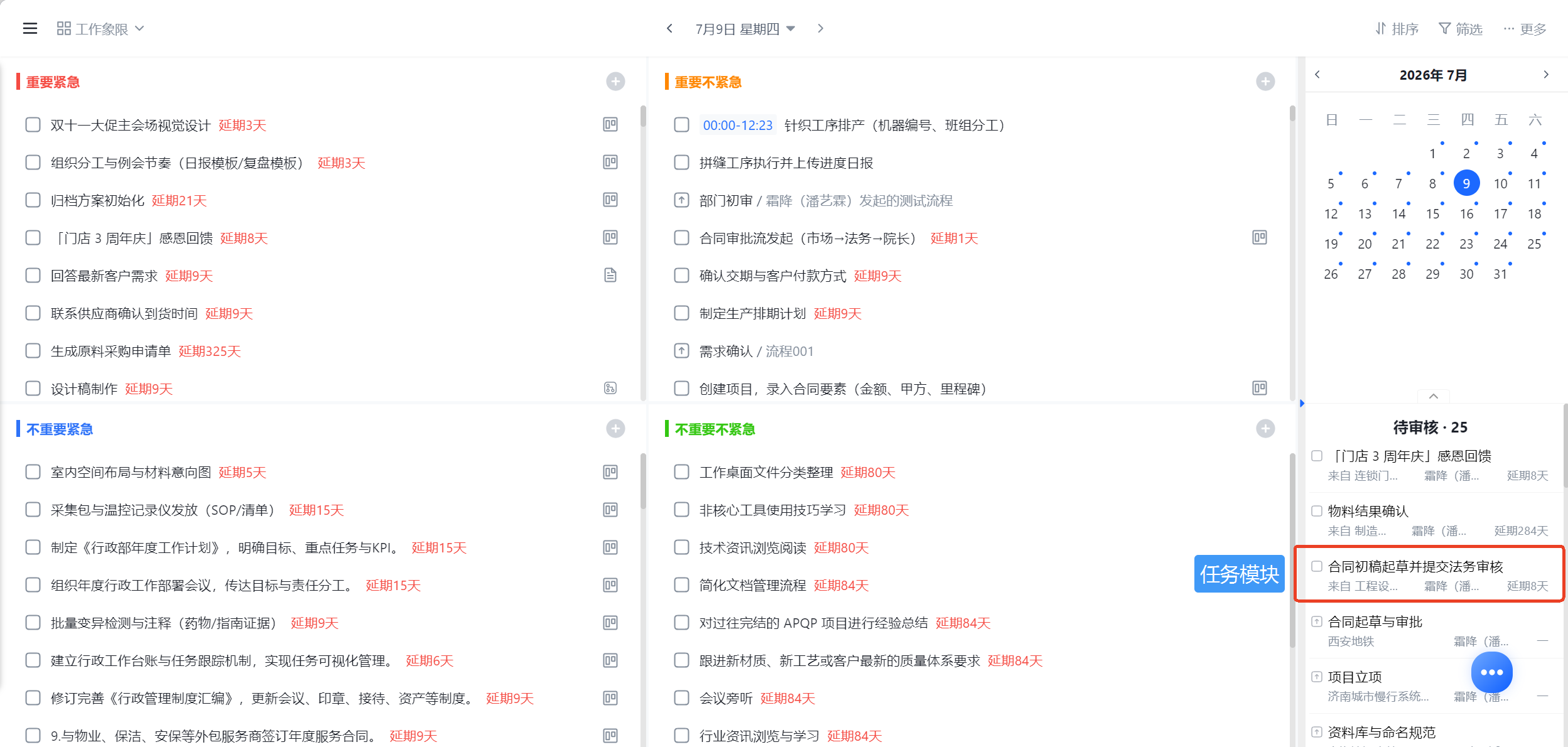This screenshot has width=1568, height=747.
Task: Click approval icon for 部门初审 item
Action: tap(681, 200)
